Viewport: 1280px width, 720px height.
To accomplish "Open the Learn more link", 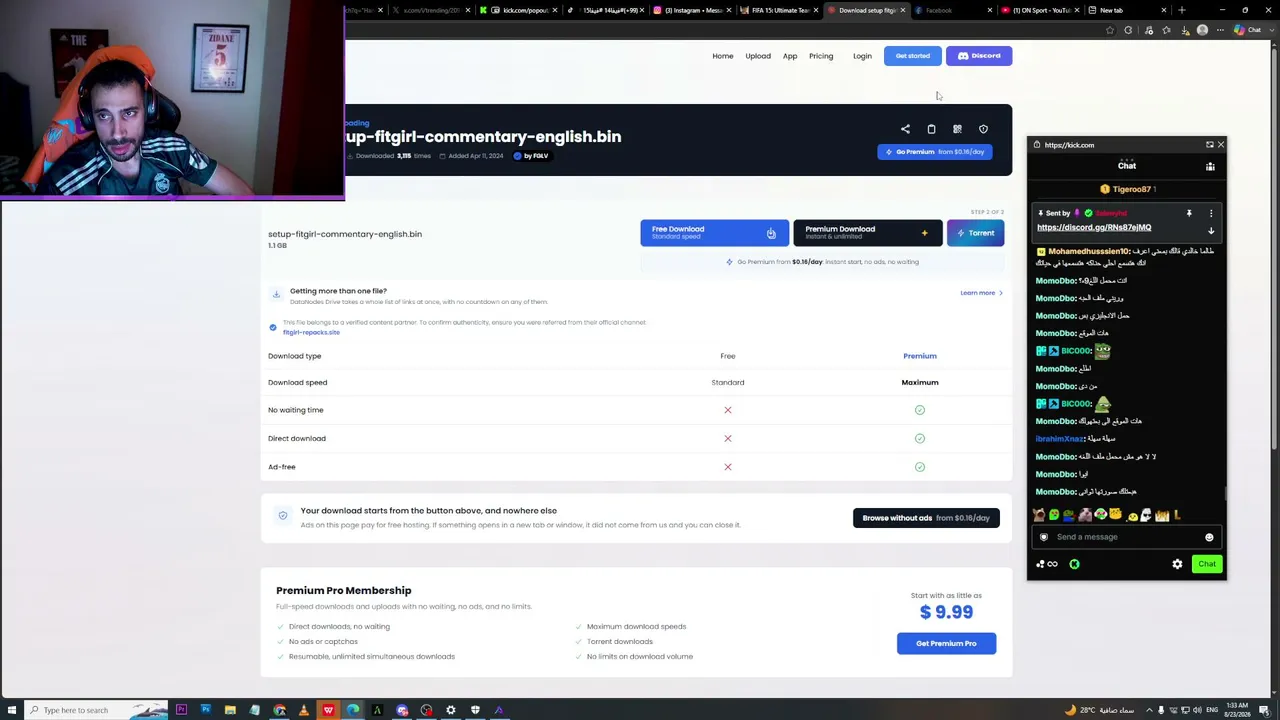I will click(981, 293).
